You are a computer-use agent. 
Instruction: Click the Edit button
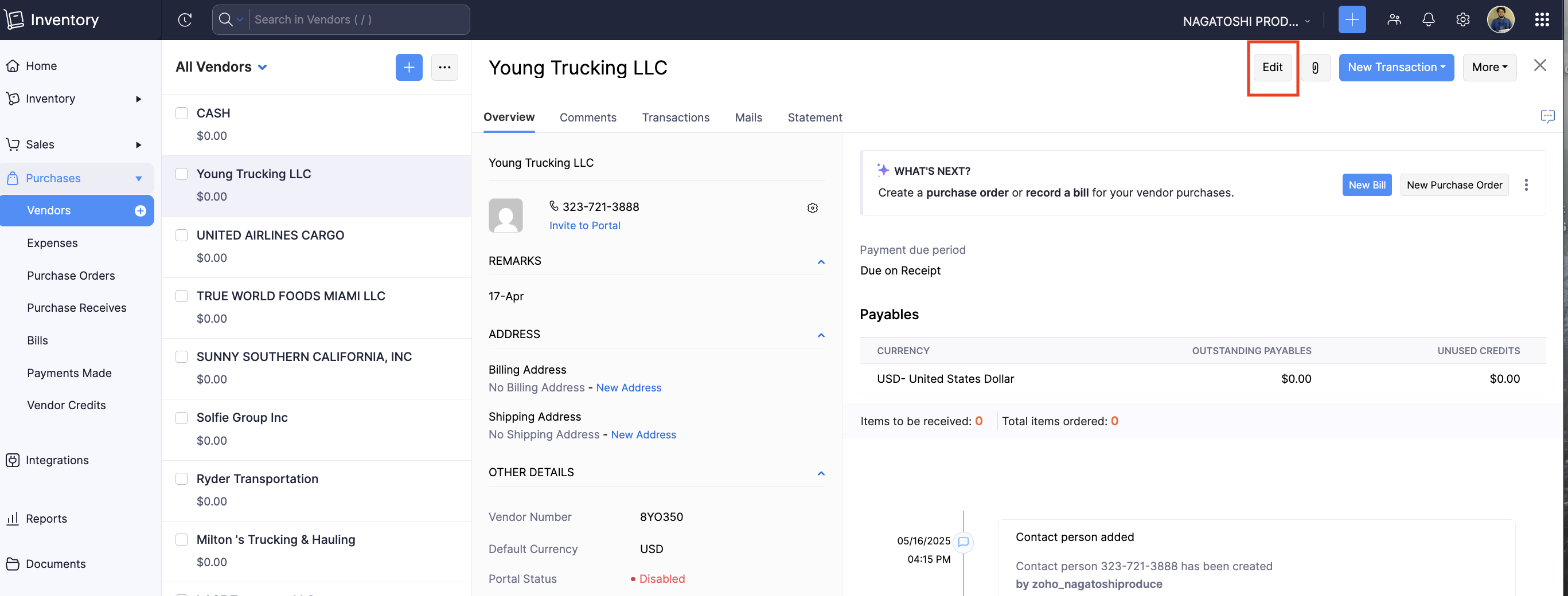pos(1271,68)
